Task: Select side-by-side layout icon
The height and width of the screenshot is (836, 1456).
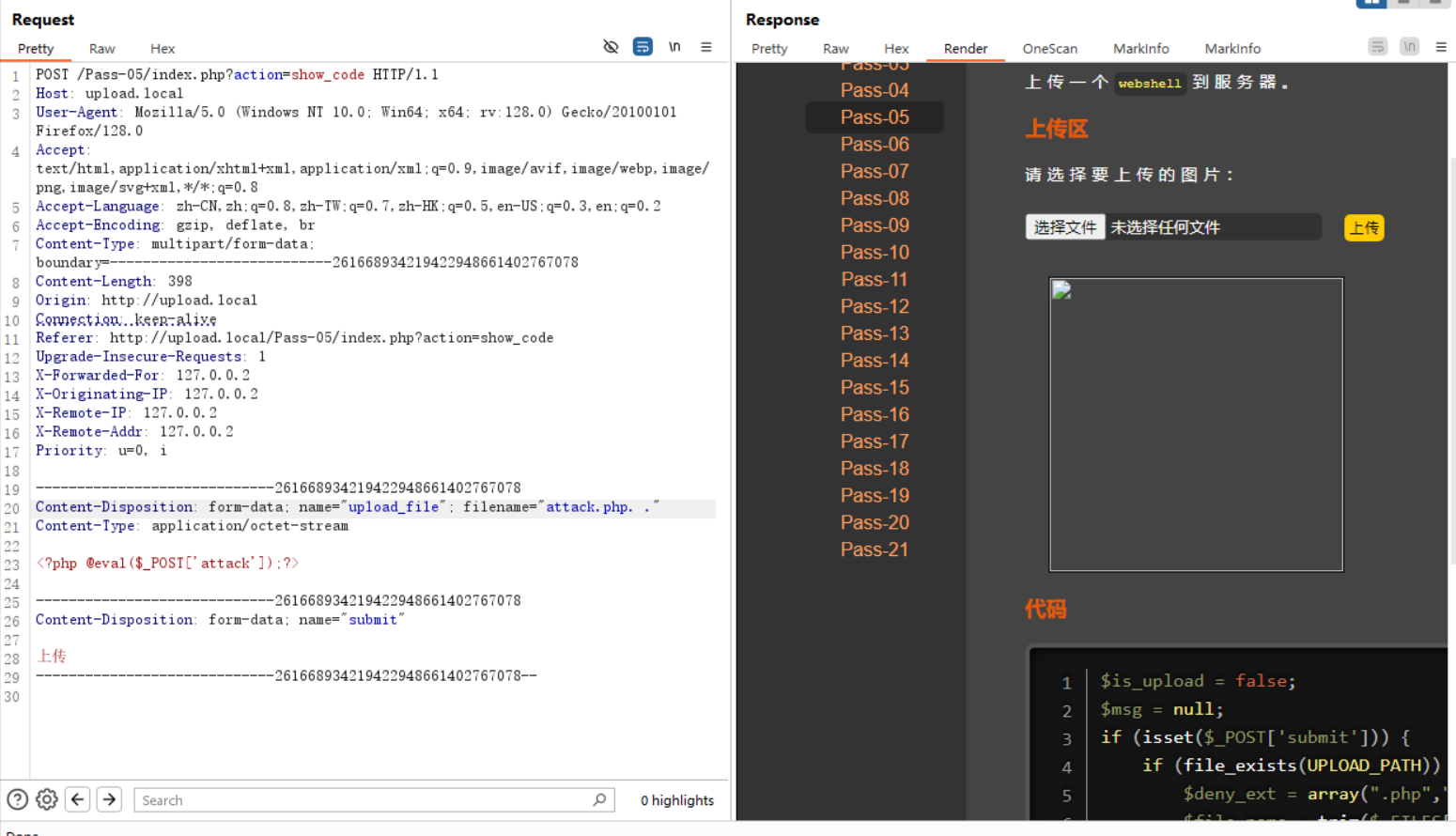Action: pyautogui.click(x=1371, y=3)
